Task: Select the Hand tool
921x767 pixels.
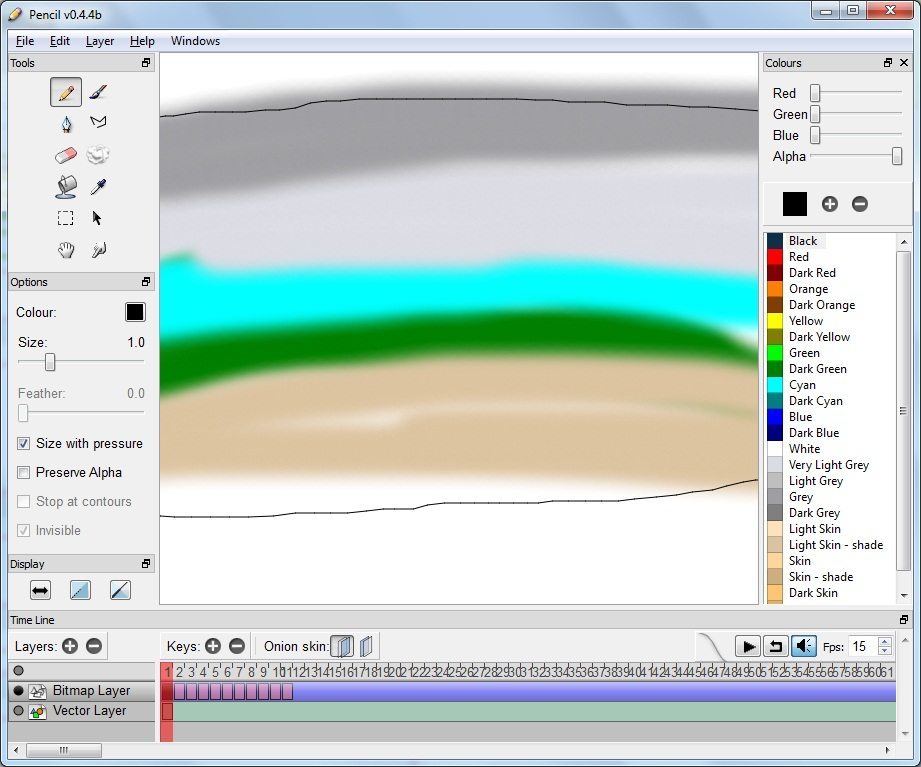Action: click(x=66, y=250)
